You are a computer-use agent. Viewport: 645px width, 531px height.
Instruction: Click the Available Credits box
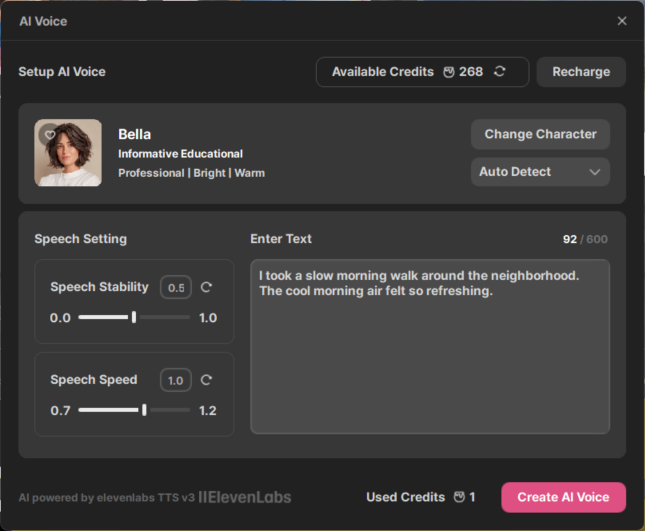422,72
